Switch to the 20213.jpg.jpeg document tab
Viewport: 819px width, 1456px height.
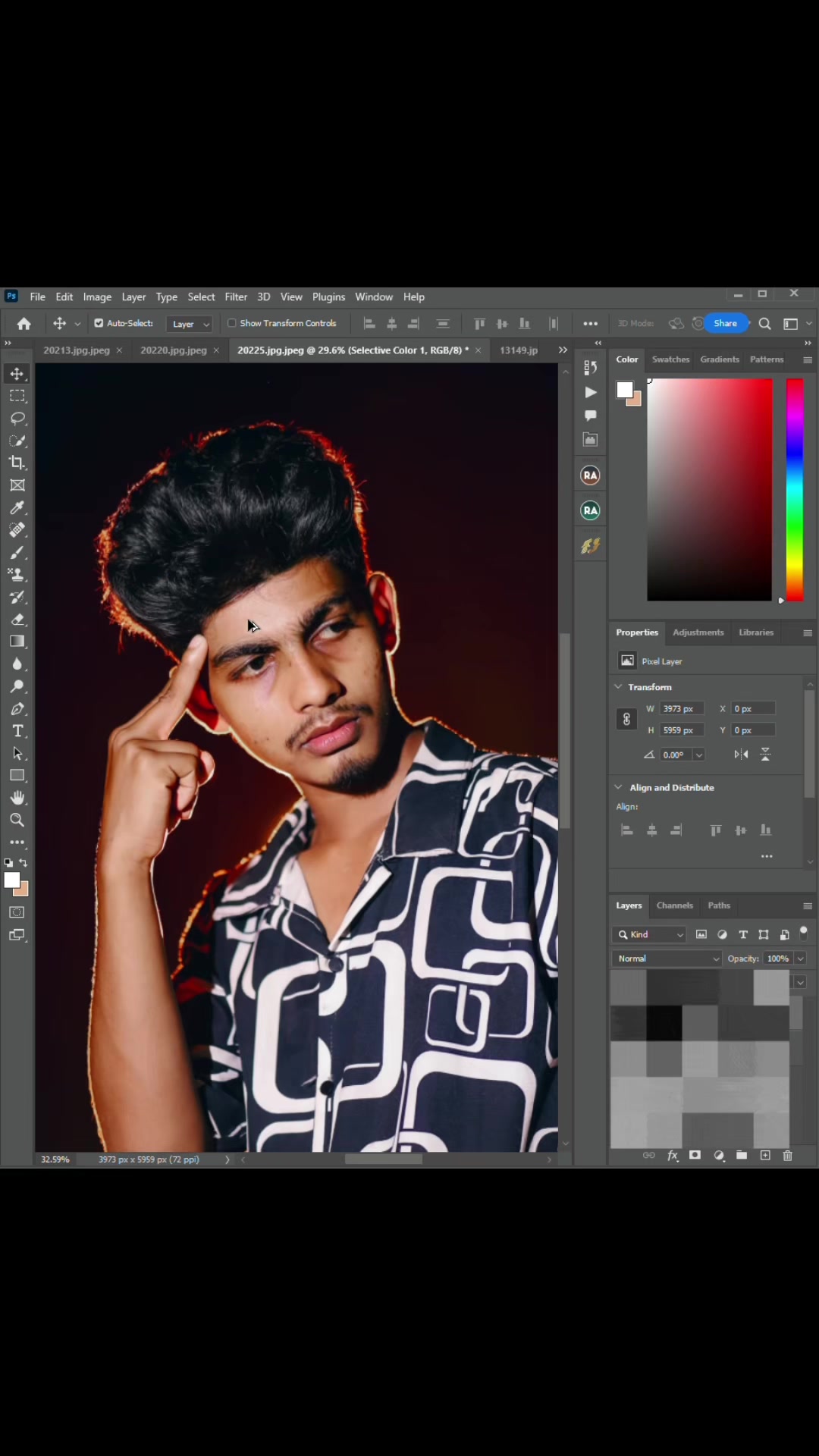click(77, 350)
